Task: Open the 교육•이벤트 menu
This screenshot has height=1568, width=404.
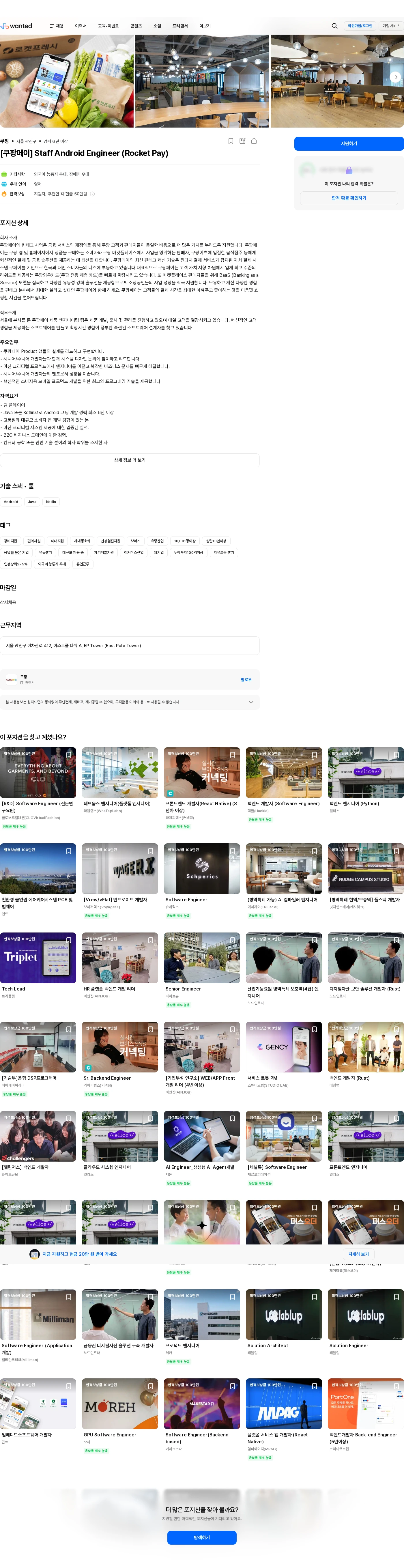Action: point(108,26)
